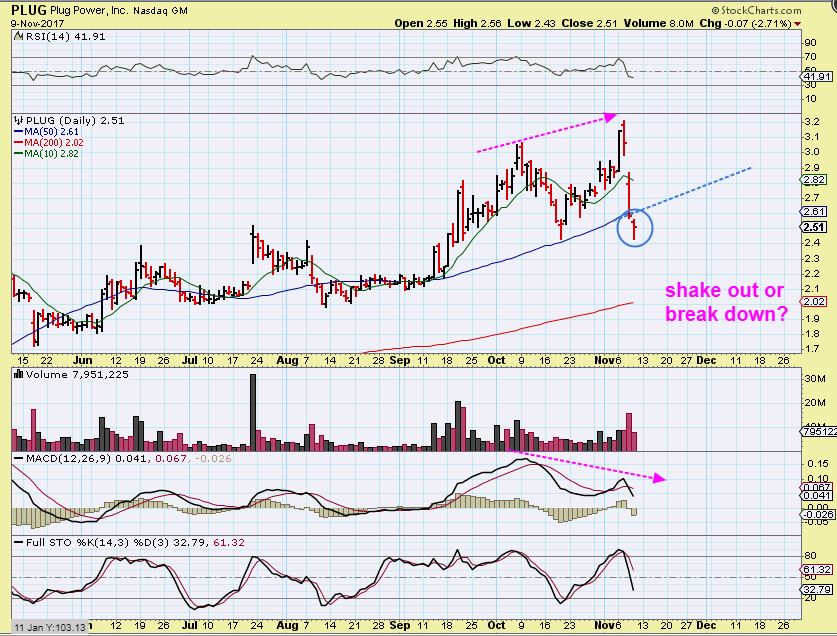This screenshot has height=636, width=837.
Task: Click the 'PLUG (Daily) 2.51' legend text
Action: 75,120
